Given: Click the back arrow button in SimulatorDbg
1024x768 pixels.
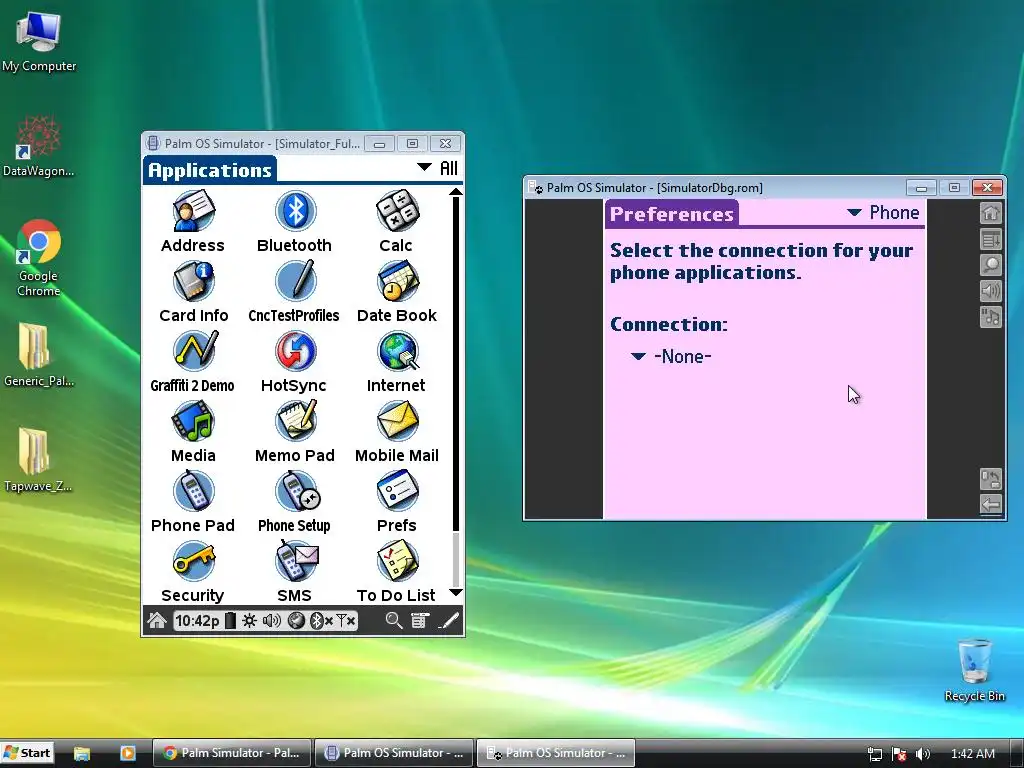Looking at the screenshot, I should pyautogui.click(x=991, y=505).
